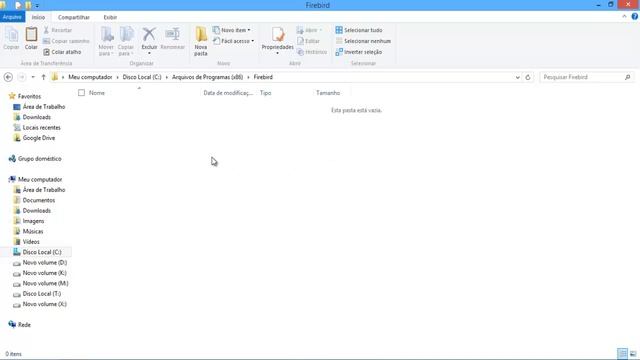This screenshot has width=640, height=360.
Task: Open Downloads under Favoritos
Action: point(37,117)
